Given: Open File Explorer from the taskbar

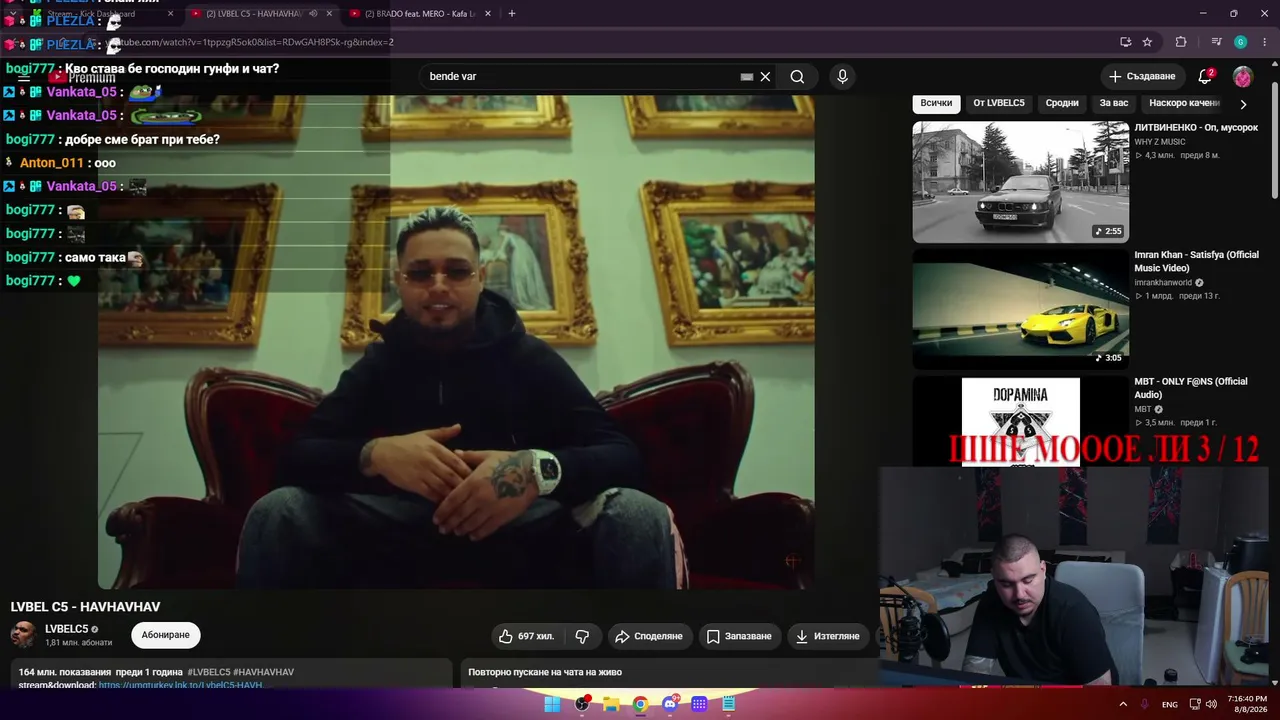Looking at the screenshot, I should click(611, 704).
